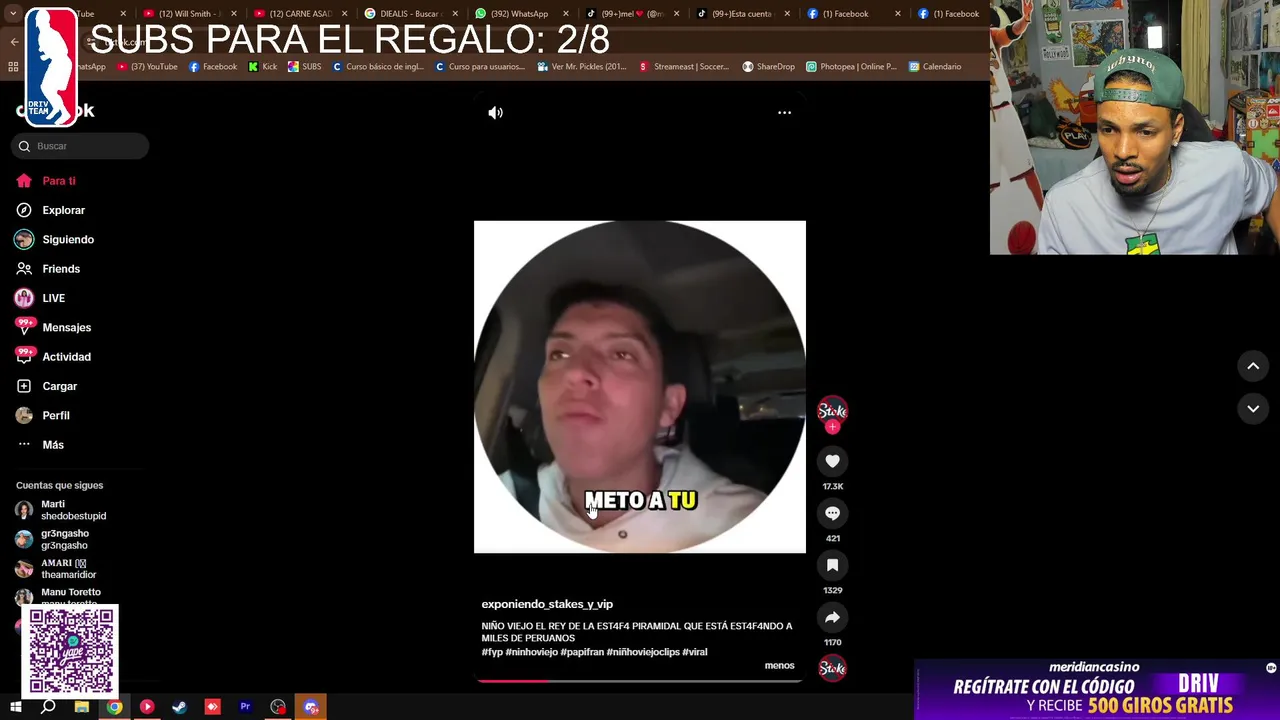Open Photopea Online bookmark

point(851,67)
